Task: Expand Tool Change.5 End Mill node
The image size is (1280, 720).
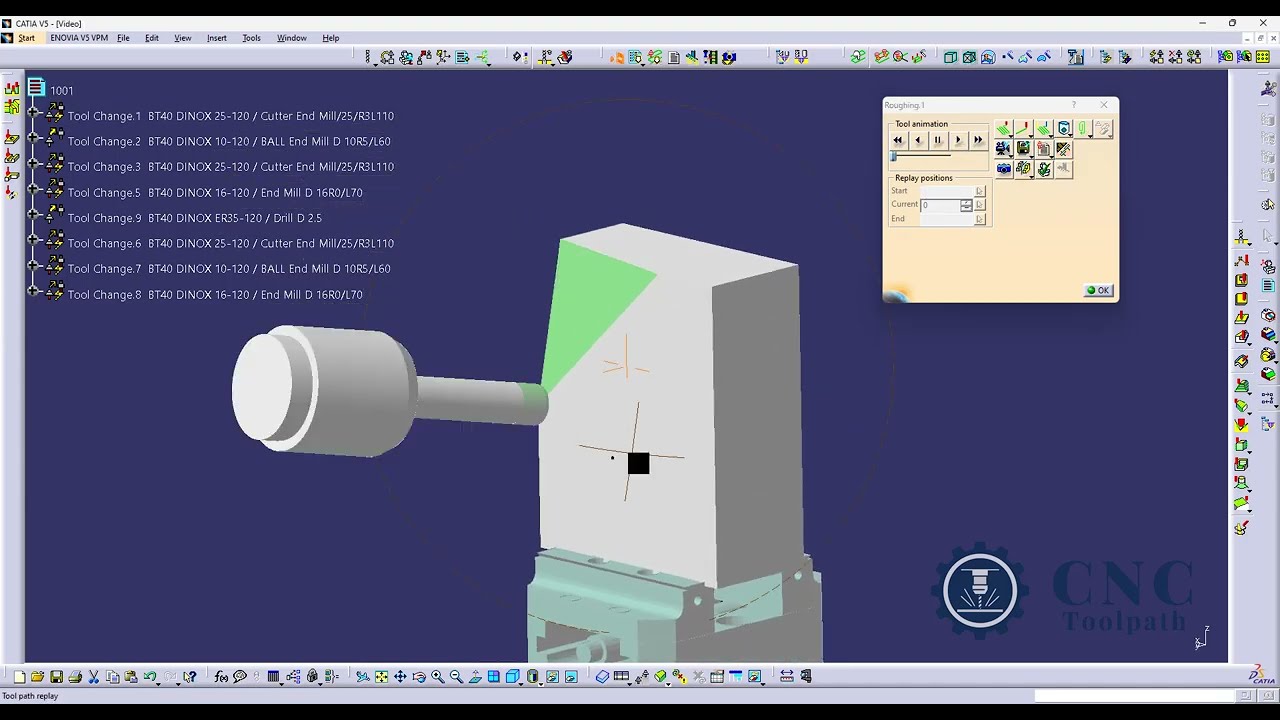Action: [x=33, y=189]
